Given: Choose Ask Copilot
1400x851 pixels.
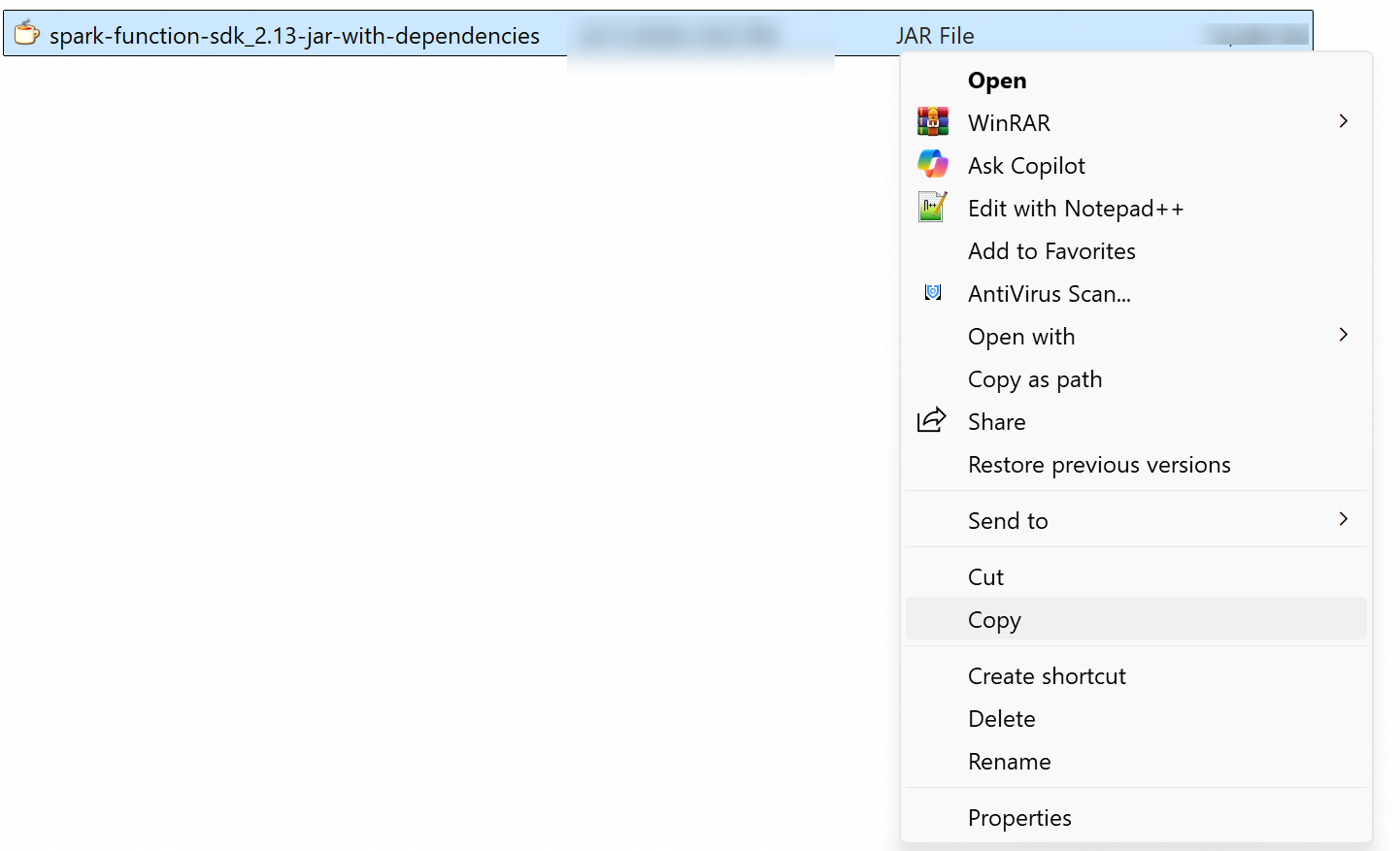Looking at the screenshot, I should click(1136, 166).
